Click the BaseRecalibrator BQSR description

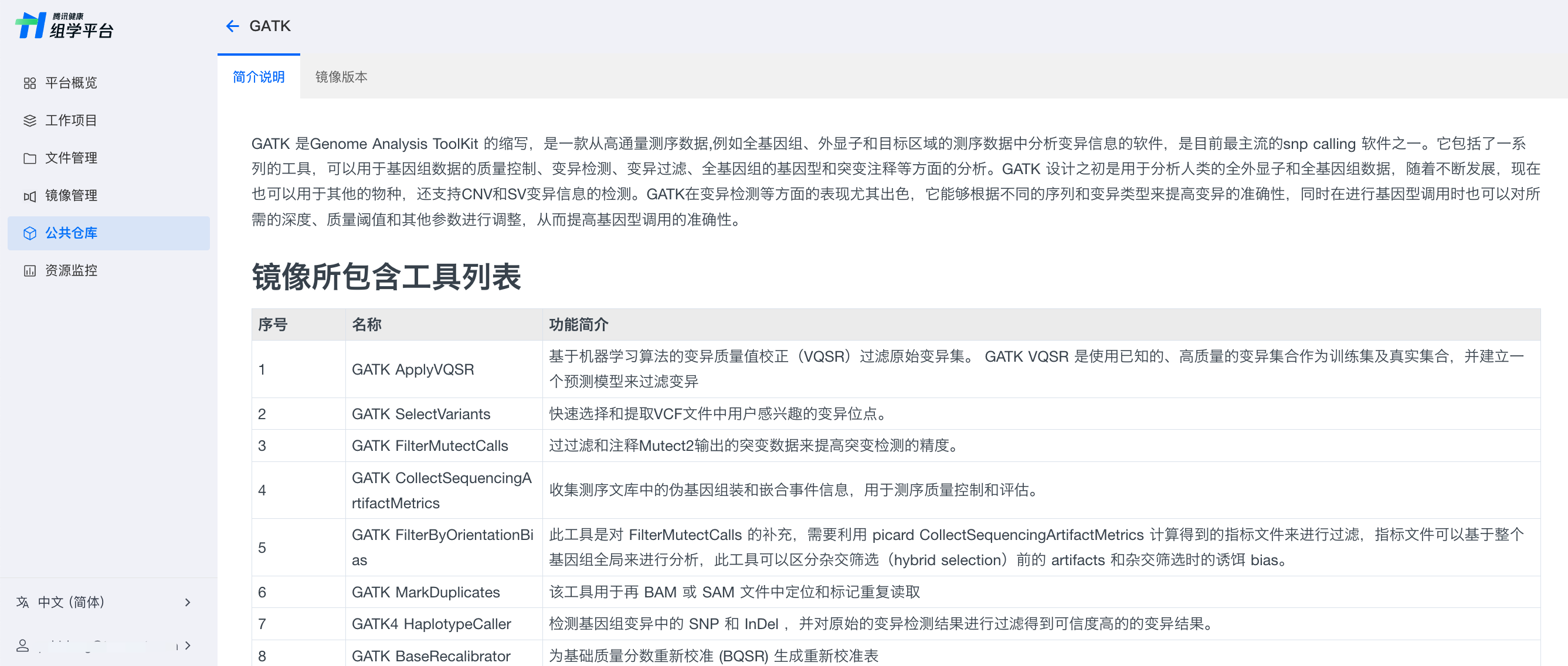tap(714, 656)
